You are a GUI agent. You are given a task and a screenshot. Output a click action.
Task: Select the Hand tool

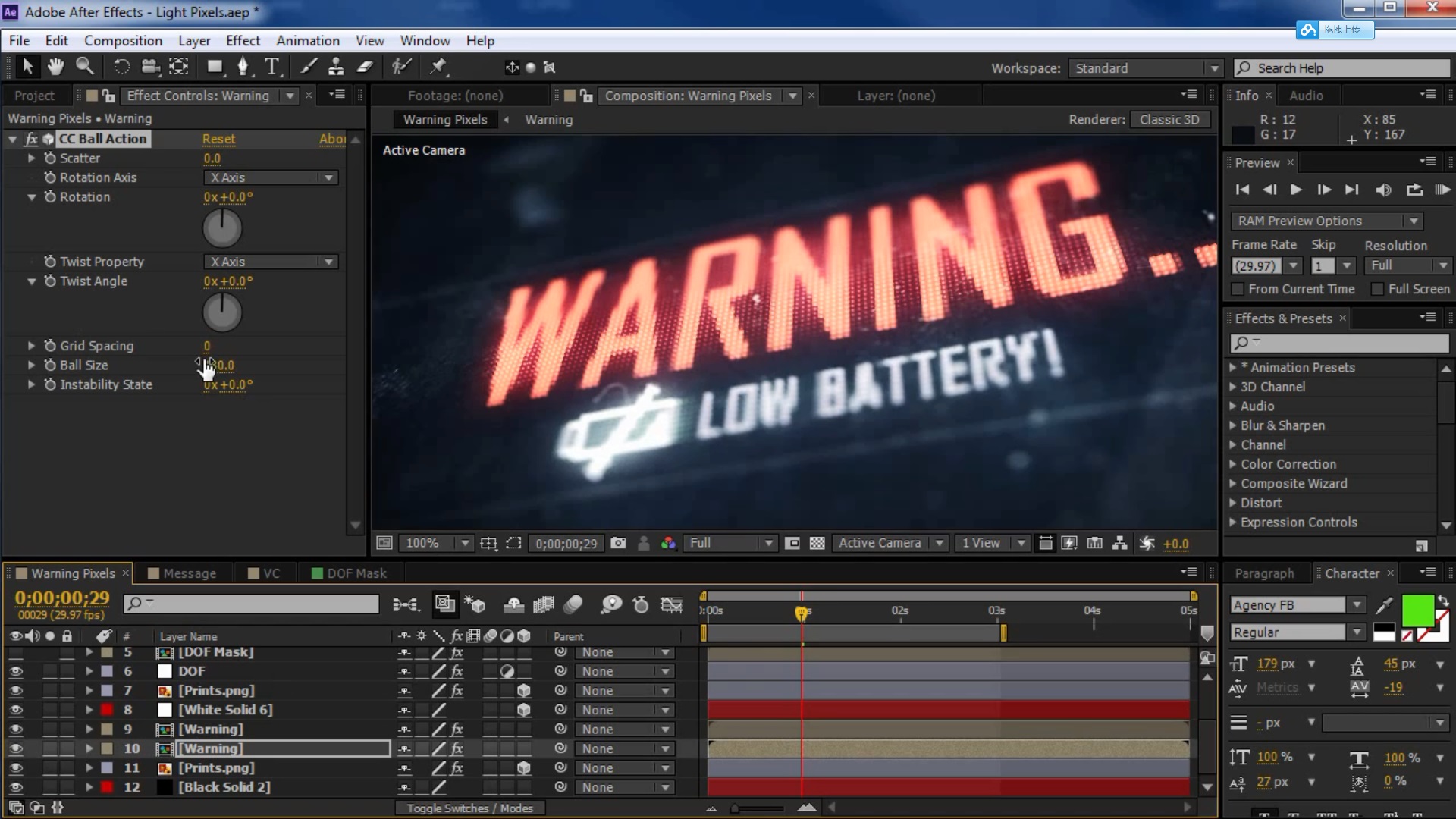click(55, 67)
